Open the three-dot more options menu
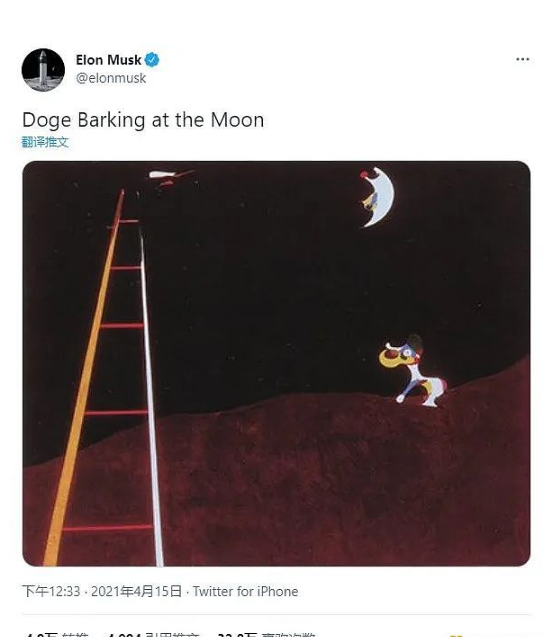Image resolution: width=548 pixels, height=637 pixels. pyautogui.click(x=522, y=59)
